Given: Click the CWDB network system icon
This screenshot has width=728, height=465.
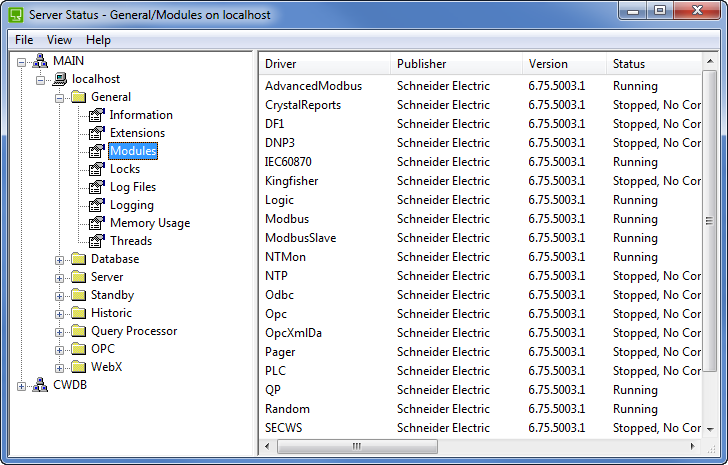Looking at the screenshot, I should (x=40, y=385).
